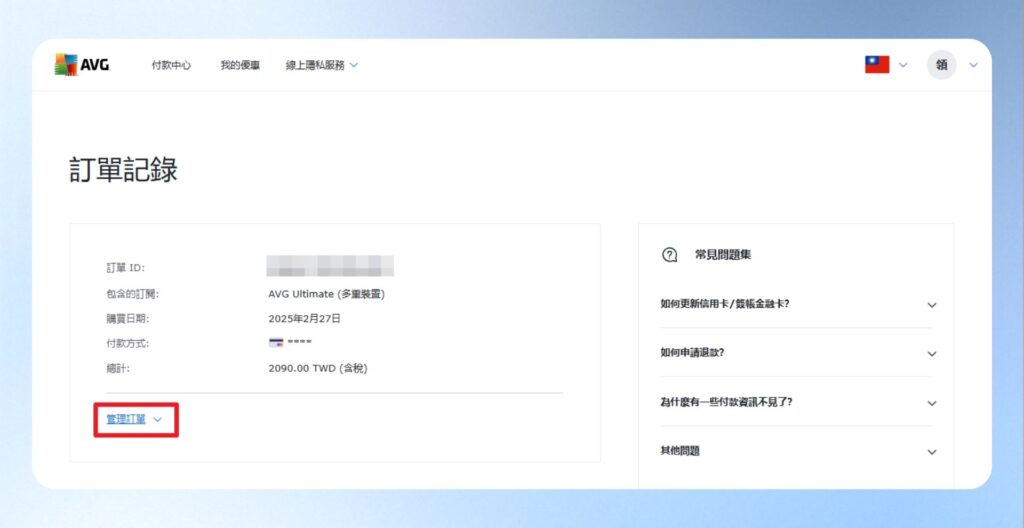
Task: Open 付款中心 in the top navigation
Action: pos(171,65)
